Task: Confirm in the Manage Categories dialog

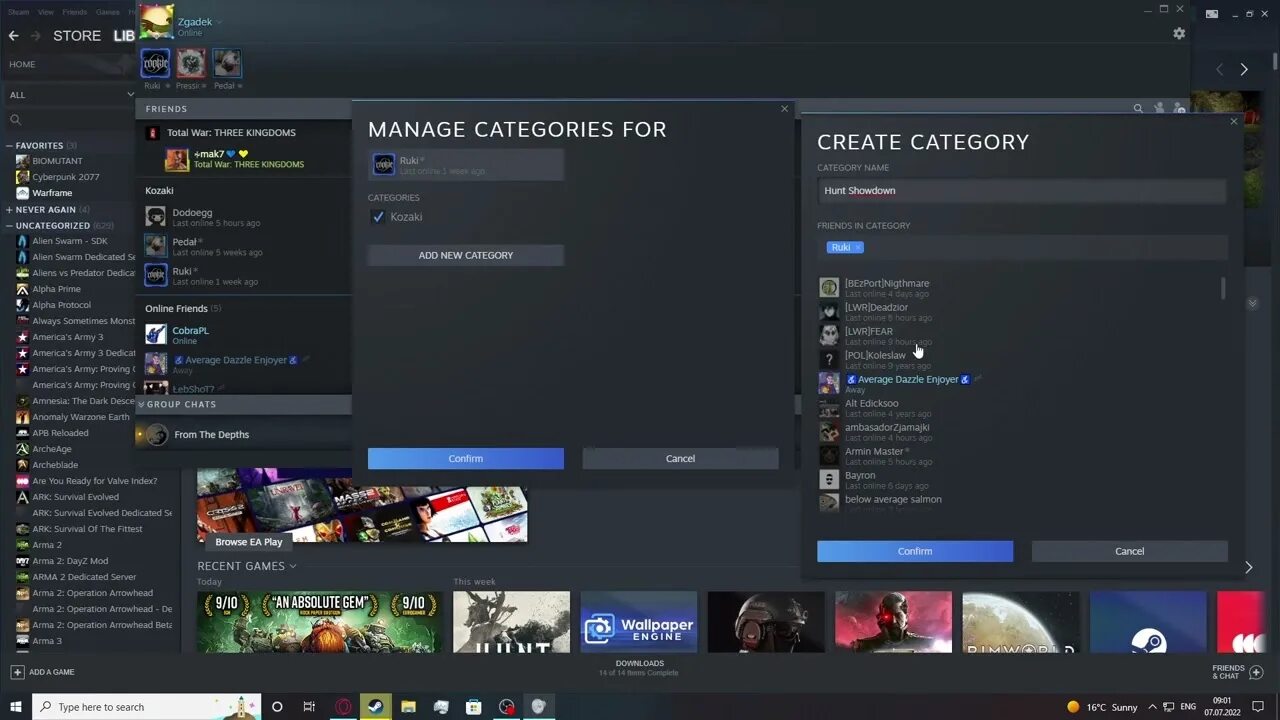Action: pyautogui.click(x=466, y=458)
